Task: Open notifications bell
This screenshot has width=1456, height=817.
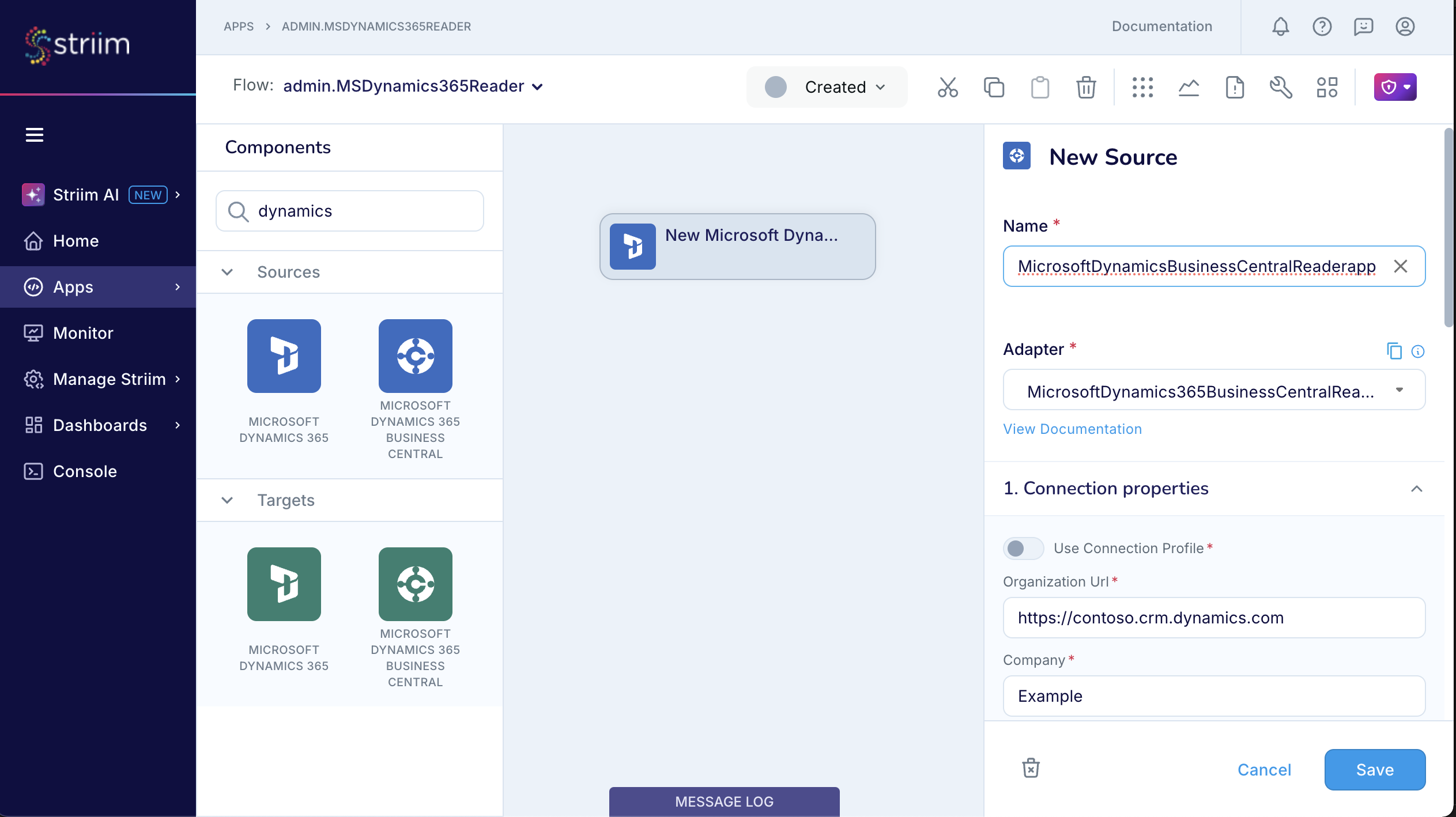Action: click(1281, 27)
